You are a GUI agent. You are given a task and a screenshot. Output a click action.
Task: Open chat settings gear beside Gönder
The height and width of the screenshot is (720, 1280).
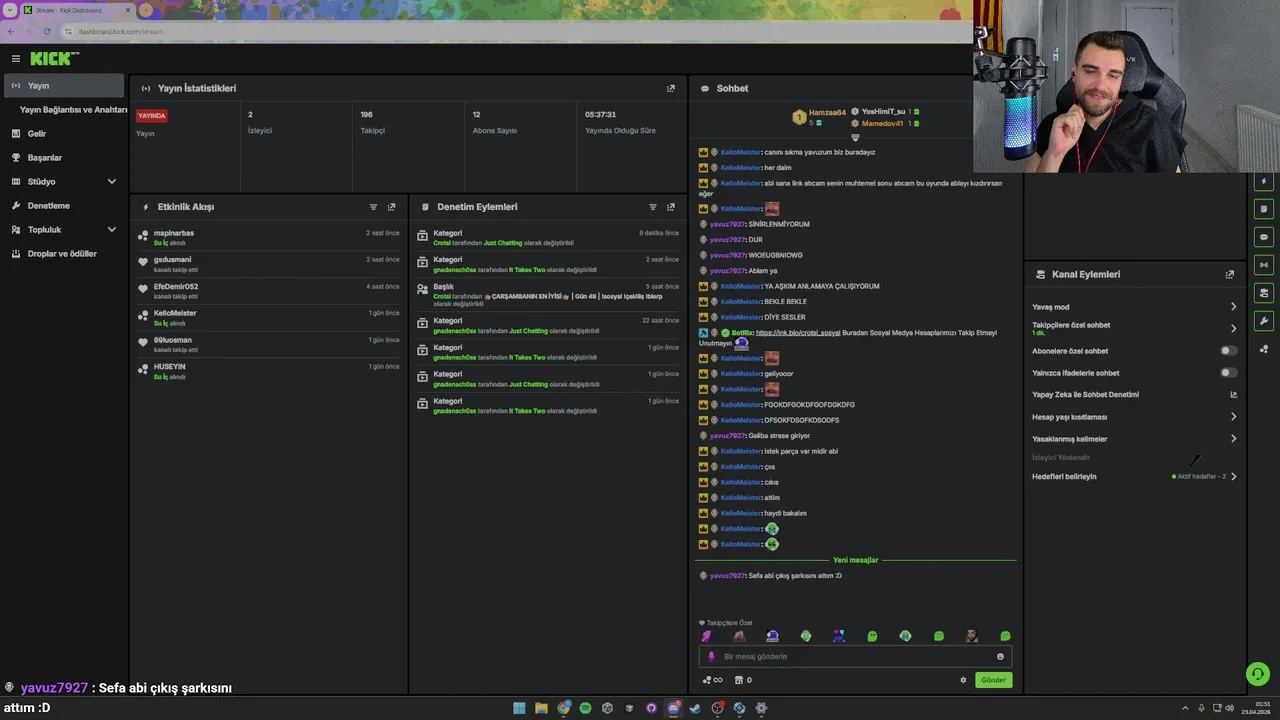pos(963,680)
